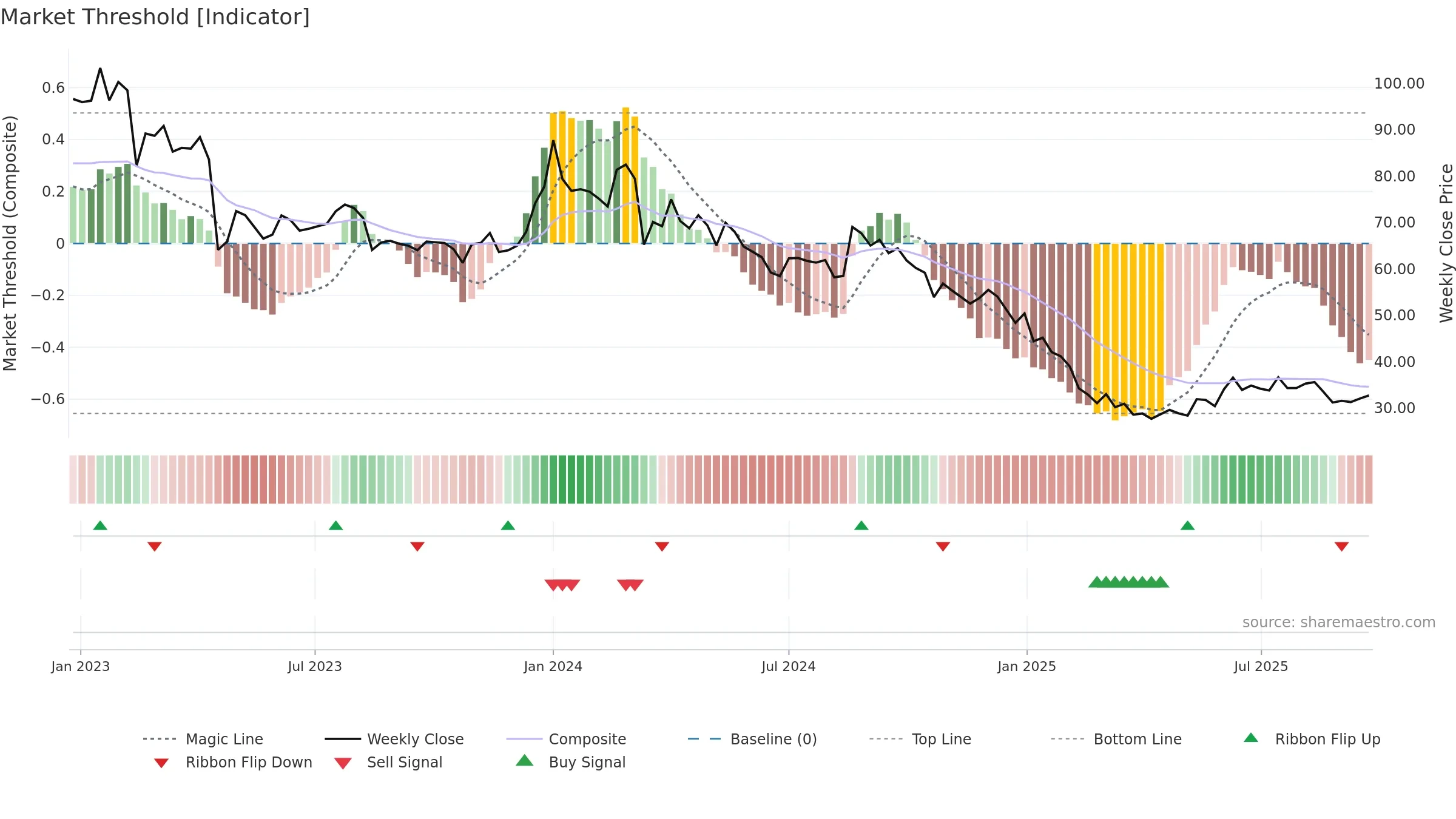Click the Ribbon Flip Down marker in late 2024
The image size is (1456, 819).
pos(943,547)
